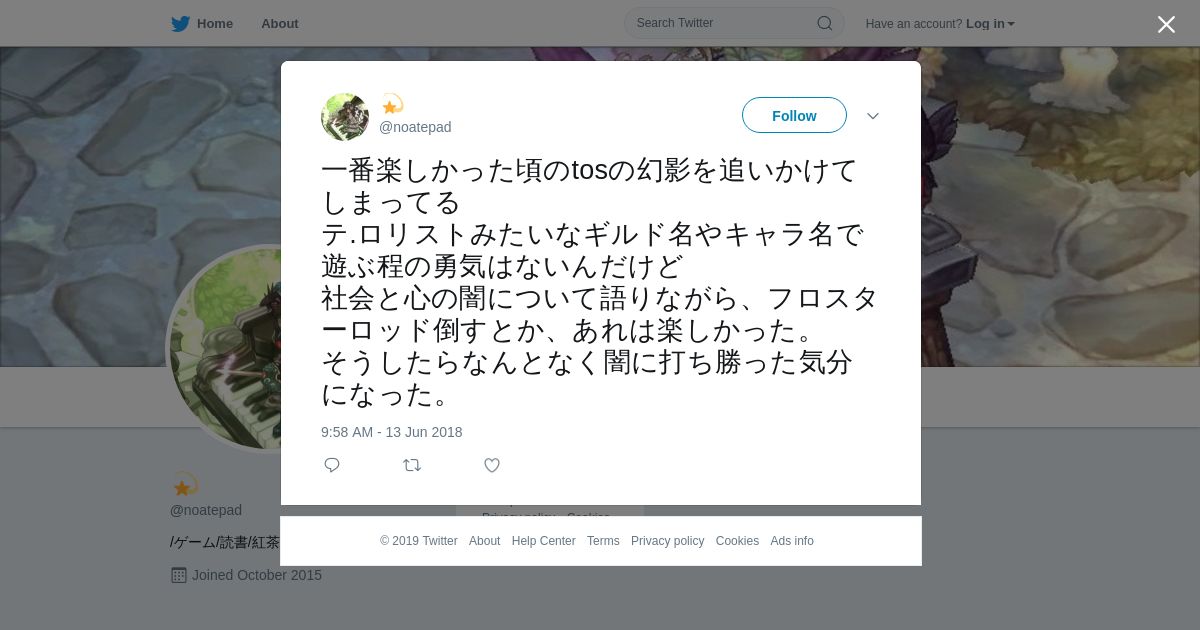The height and width of the screenshot is (630, 1200).
Task: Click the reply speech bubble icon
Action: point(332,465)
